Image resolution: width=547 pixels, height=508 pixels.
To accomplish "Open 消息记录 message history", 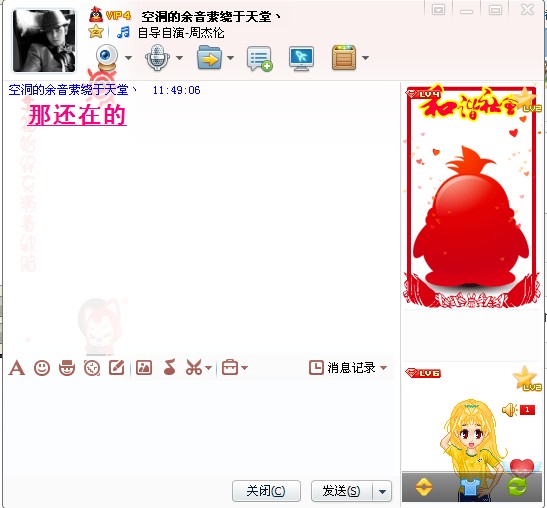I will pyautogui.click(x=343, y=368).
